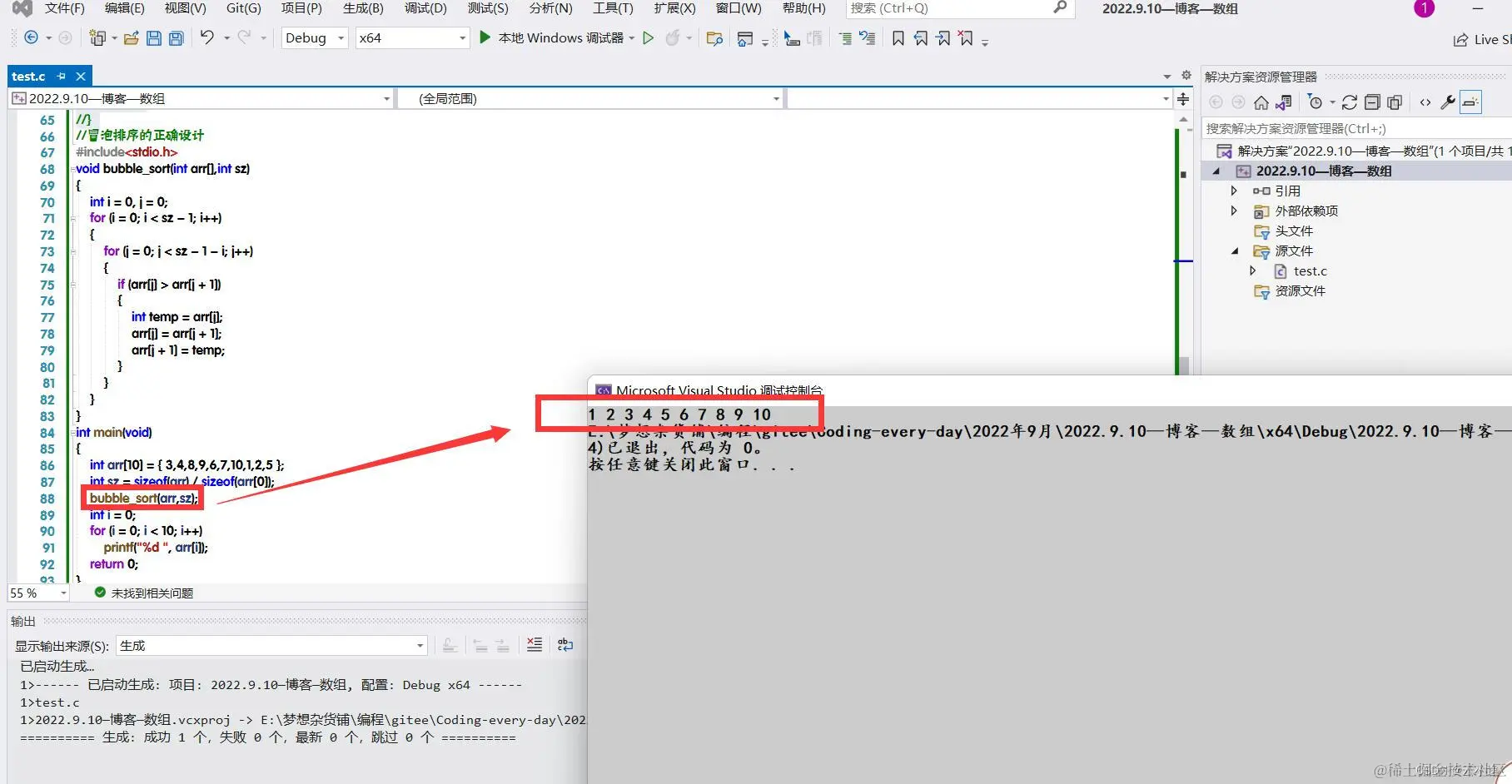1512x784 pixels.
Task: Start without debugging using the hollow green arrow
Action: [x=648, y=38]
